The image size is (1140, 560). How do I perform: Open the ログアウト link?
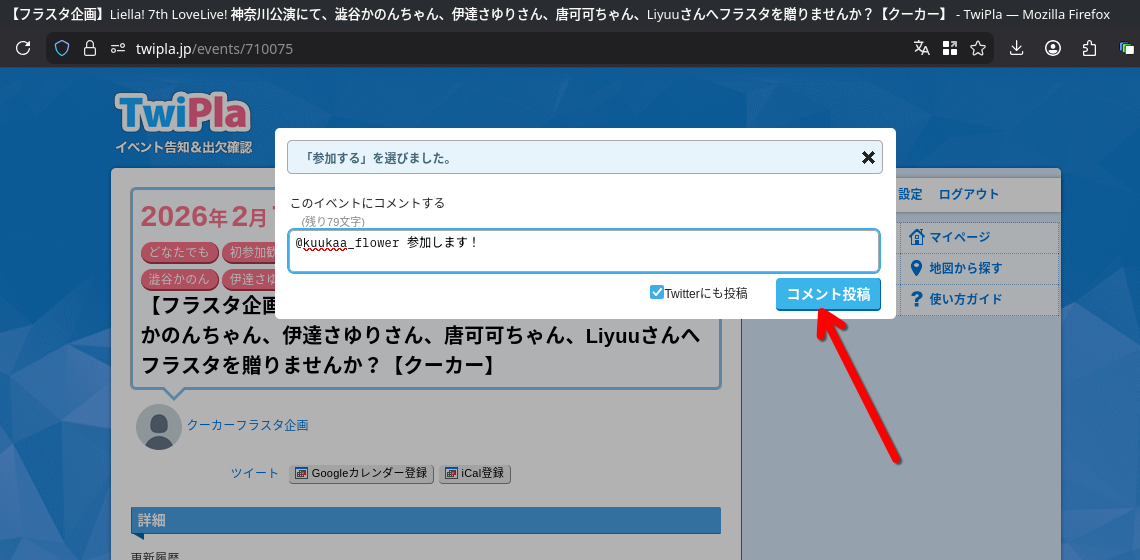click(968, 194)
